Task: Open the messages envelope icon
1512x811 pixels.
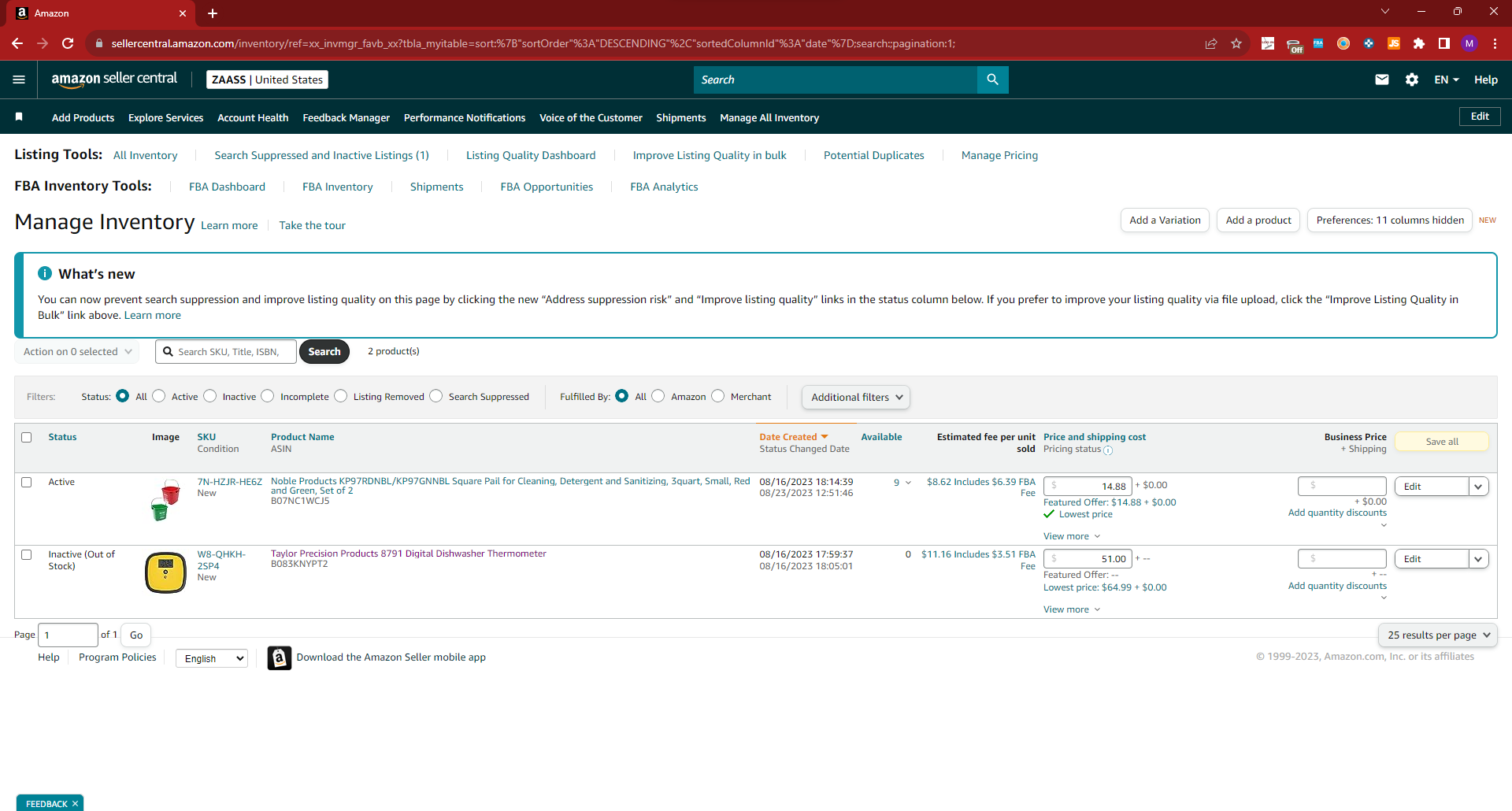Action: pyautogui.click(x=1382, y=80)
